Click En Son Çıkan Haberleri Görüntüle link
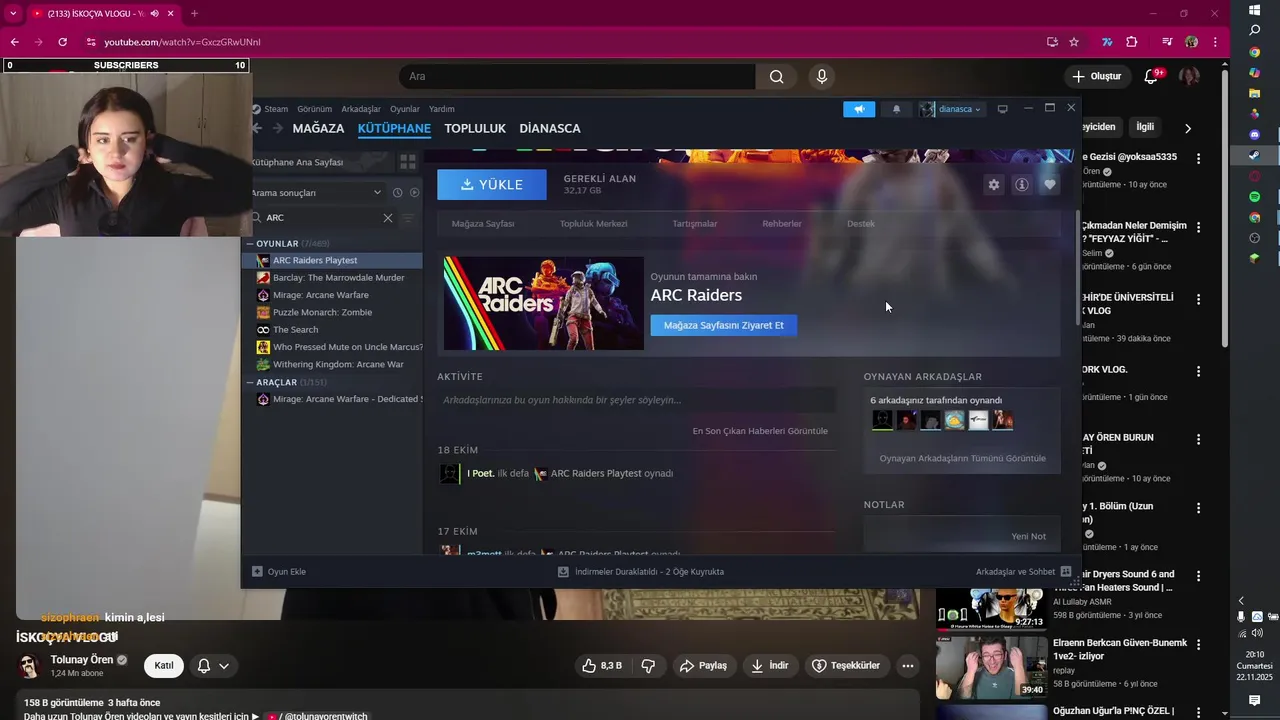Viewport: 1280px width, 720px height. 760,431
